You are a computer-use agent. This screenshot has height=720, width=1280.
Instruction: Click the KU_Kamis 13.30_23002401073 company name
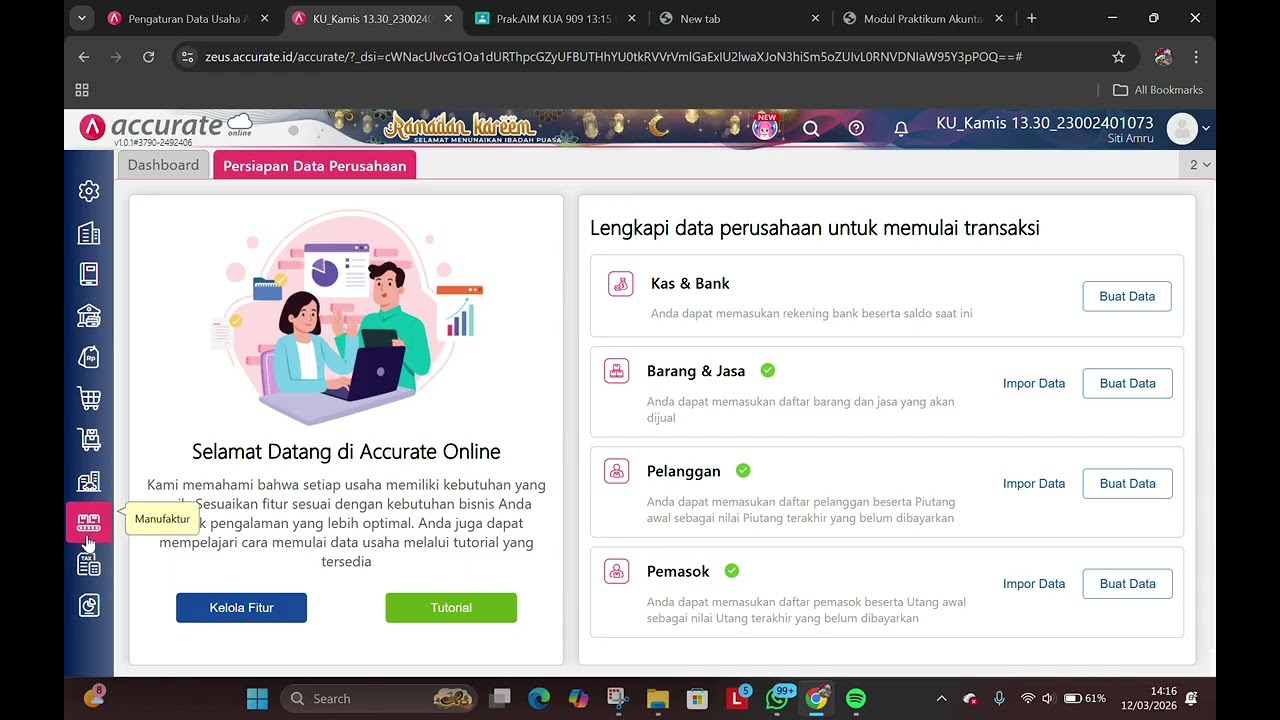1044,123
